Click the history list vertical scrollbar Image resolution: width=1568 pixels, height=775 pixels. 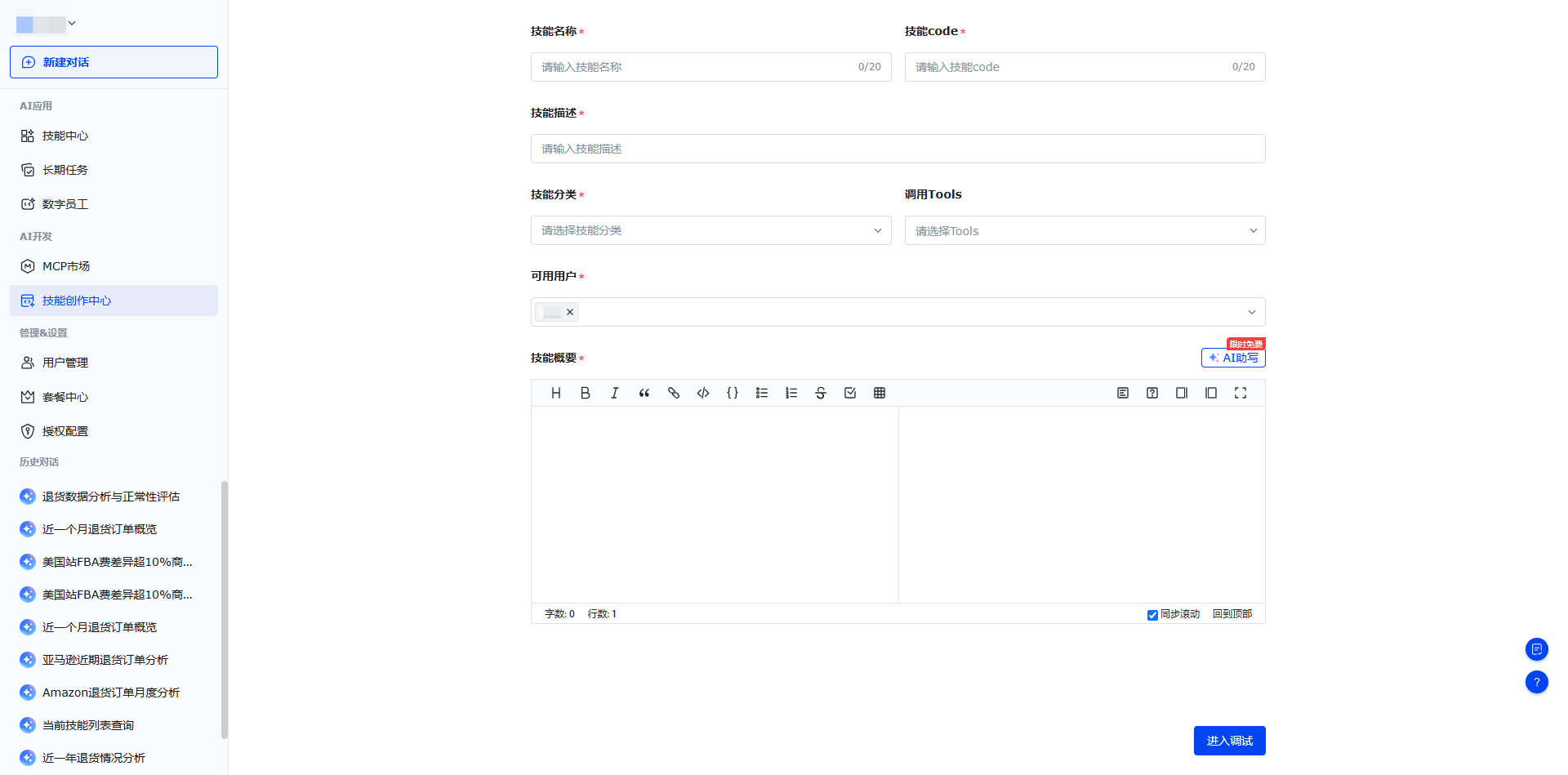click(225, 609)
